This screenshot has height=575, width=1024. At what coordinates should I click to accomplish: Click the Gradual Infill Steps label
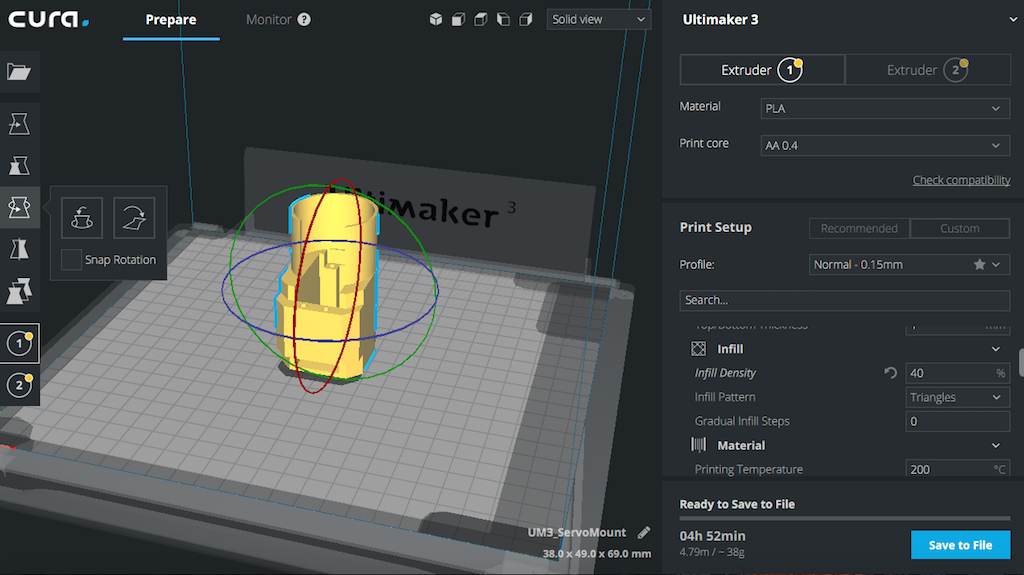click(742, 421)
